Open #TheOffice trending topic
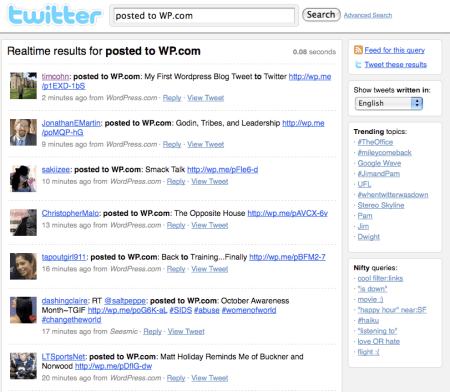450x392 pixels. pyautogui.click(x=375, y=142)
